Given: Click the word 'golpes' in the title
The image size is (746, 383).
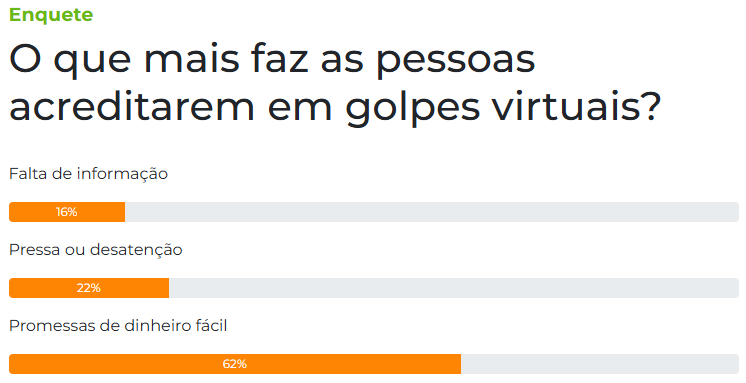Looking at the screenshot, I should [x=413, y=108].
